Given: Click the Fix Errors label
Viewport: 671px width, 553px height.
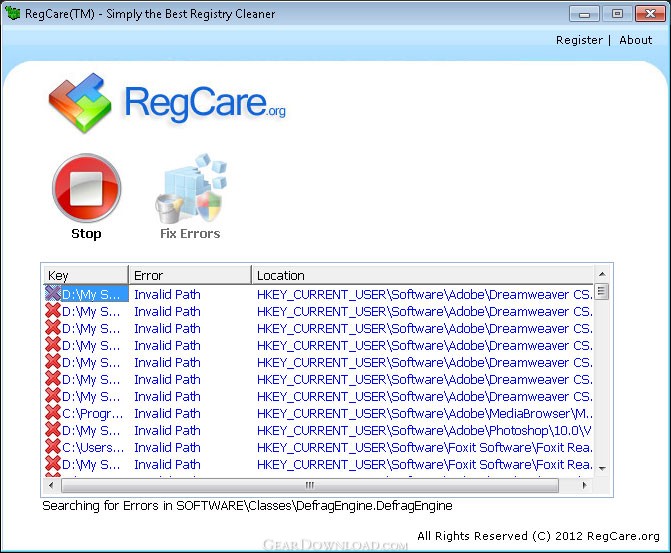Looking at the screenshot, I should [190, 234].
